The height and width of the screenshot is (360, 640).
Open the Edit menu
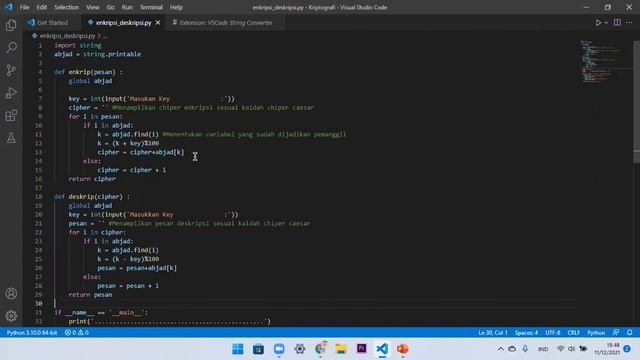[42, 7]
